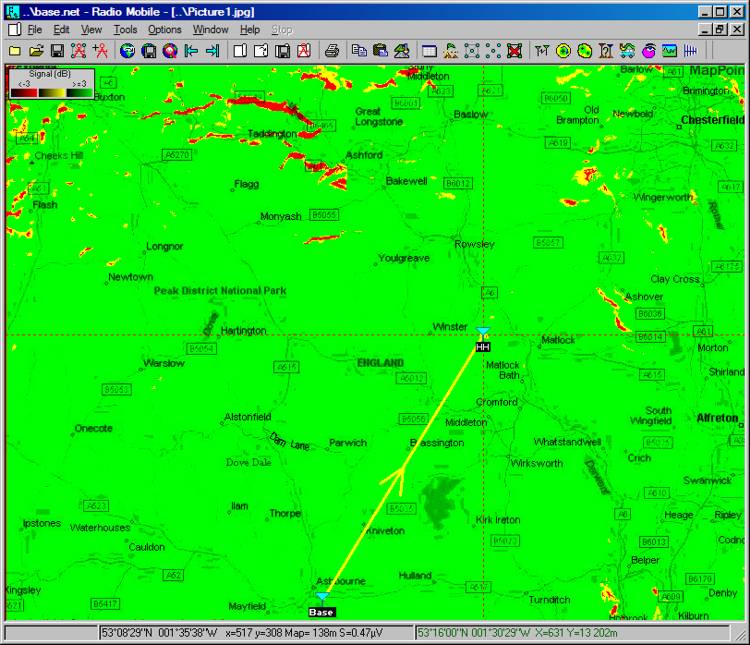Click the Winster map label
The width and height of the screenshot is (750, 645).
[x=450, y=327]
